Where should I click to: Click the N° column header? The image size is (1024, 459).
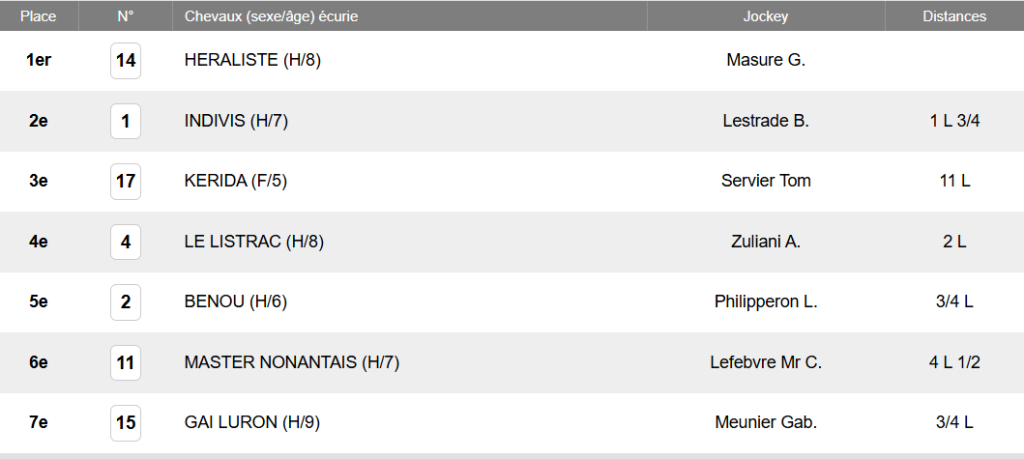125,16
